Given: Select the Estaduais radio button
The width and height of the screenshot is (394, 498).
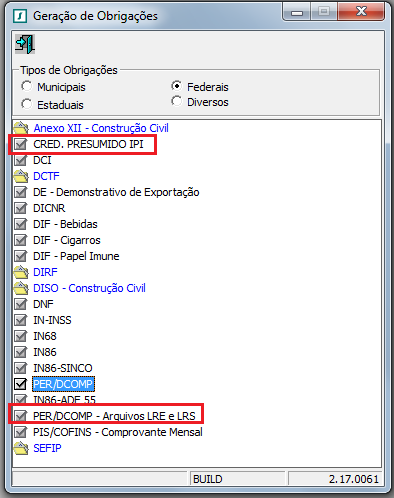Looking at the screenshot, I should point(26,104).
